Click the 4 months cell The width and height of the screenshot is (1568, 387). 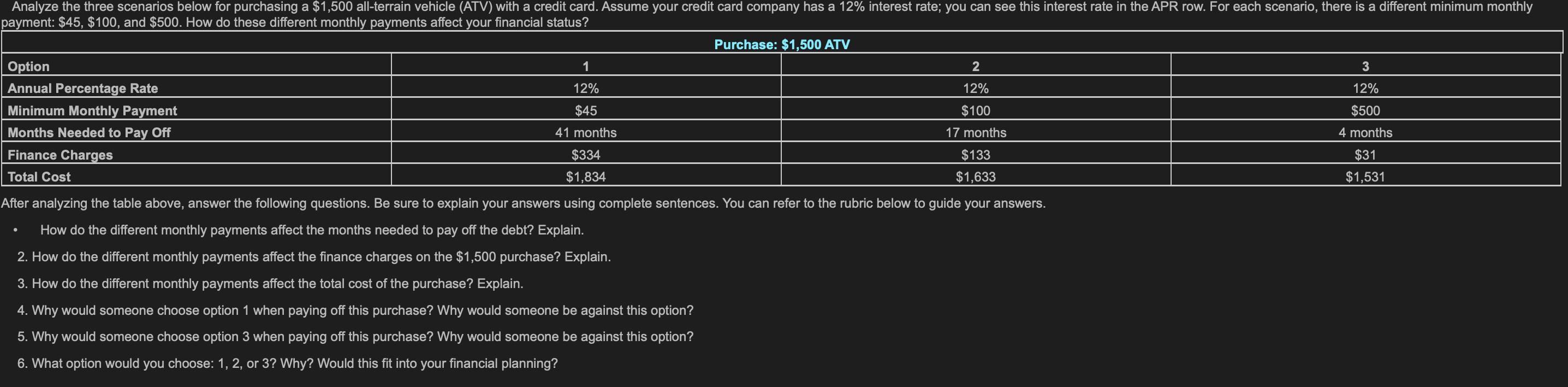(1365, 132)
